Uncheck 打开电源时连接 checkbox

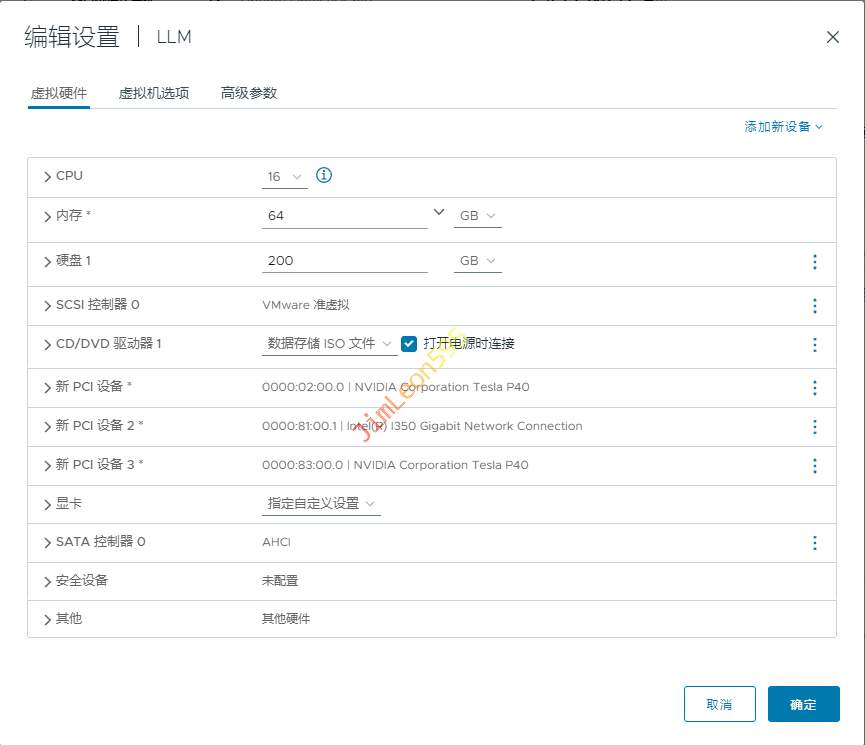(409, 344)
